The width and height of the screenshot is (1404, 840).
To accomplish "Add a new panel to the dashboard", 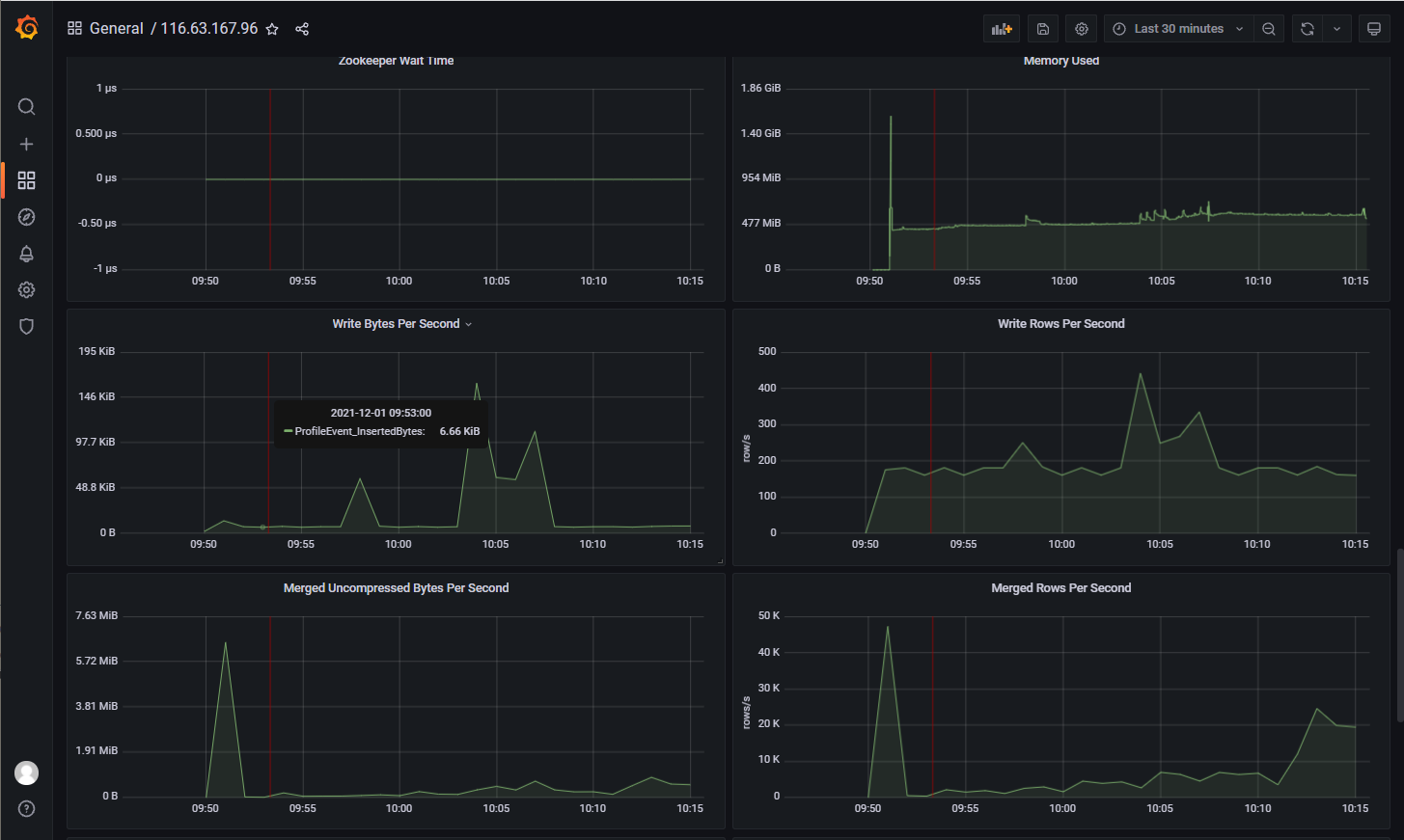I will (1002, 29).
